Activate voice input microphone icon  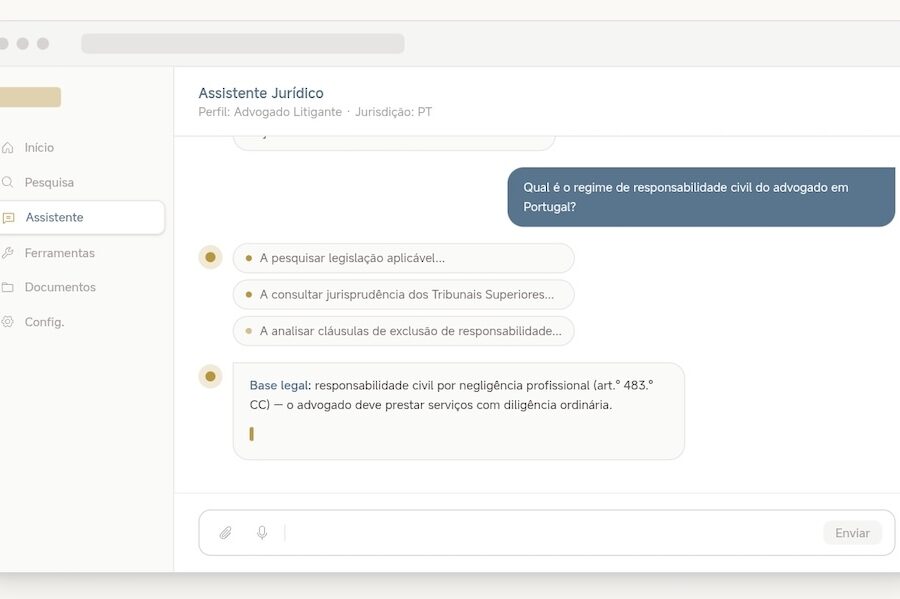262,533
